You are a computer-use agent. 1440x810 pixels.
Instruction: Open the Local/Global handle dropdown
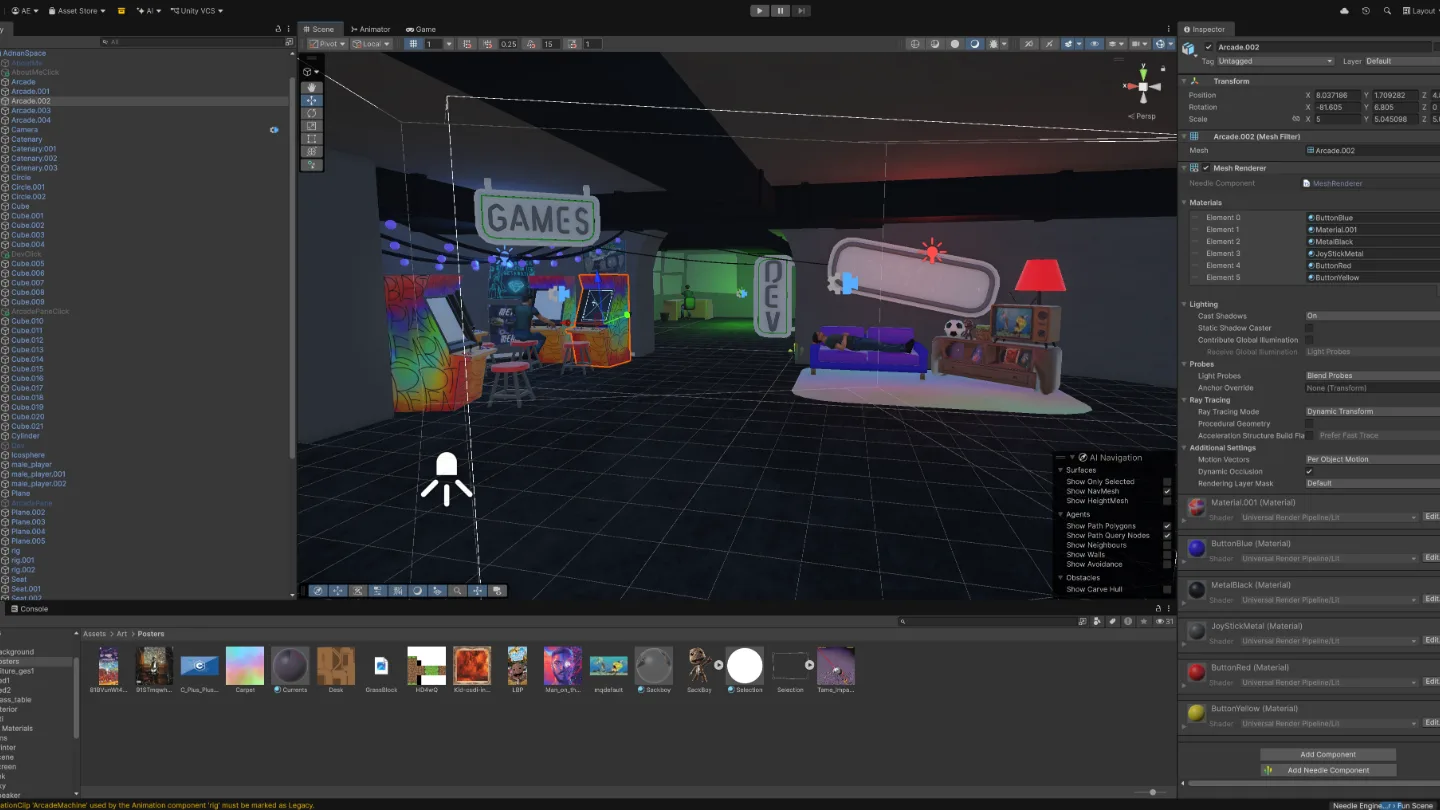370,44
